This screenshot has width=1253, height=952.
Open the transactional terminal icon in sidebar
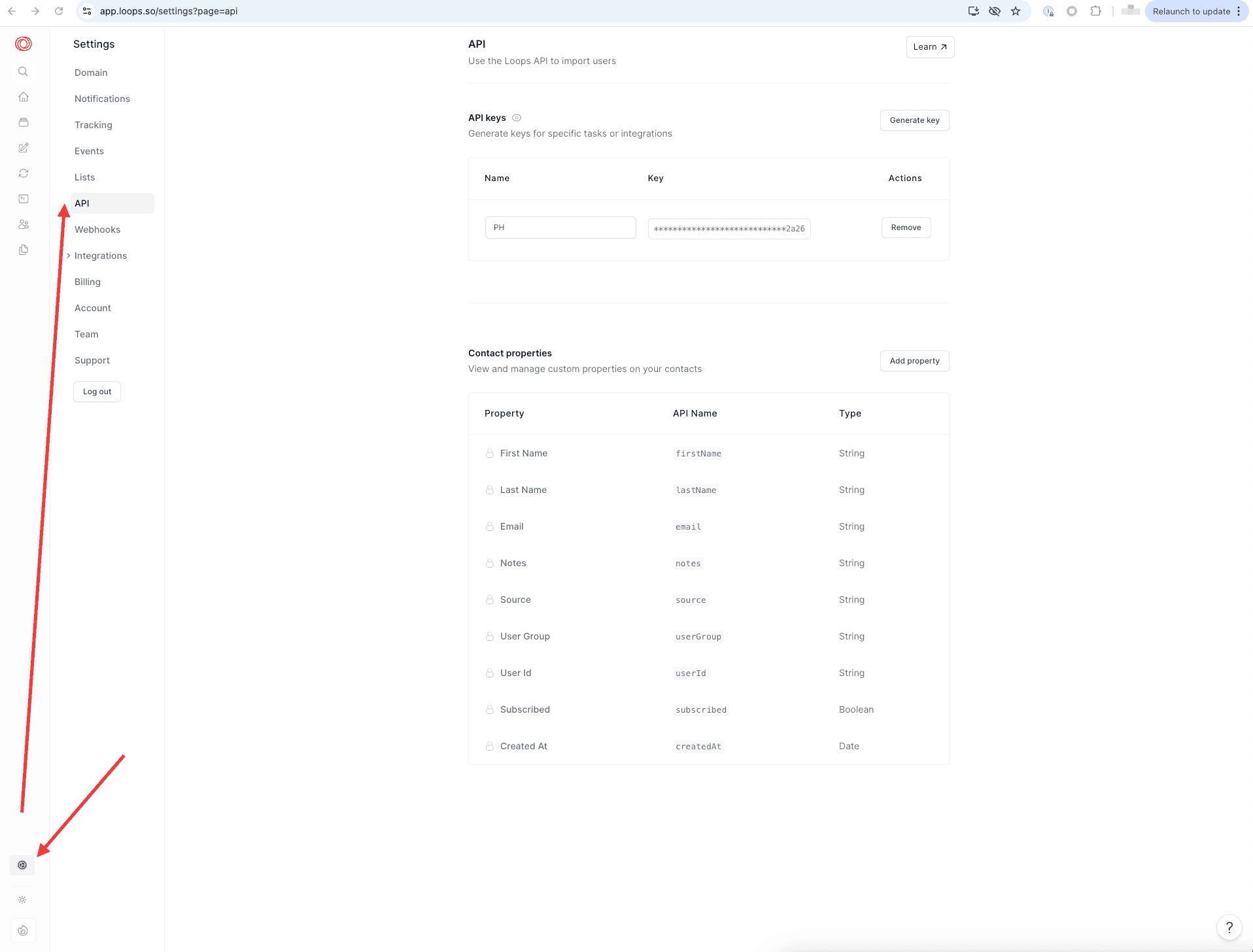[24, 199]
